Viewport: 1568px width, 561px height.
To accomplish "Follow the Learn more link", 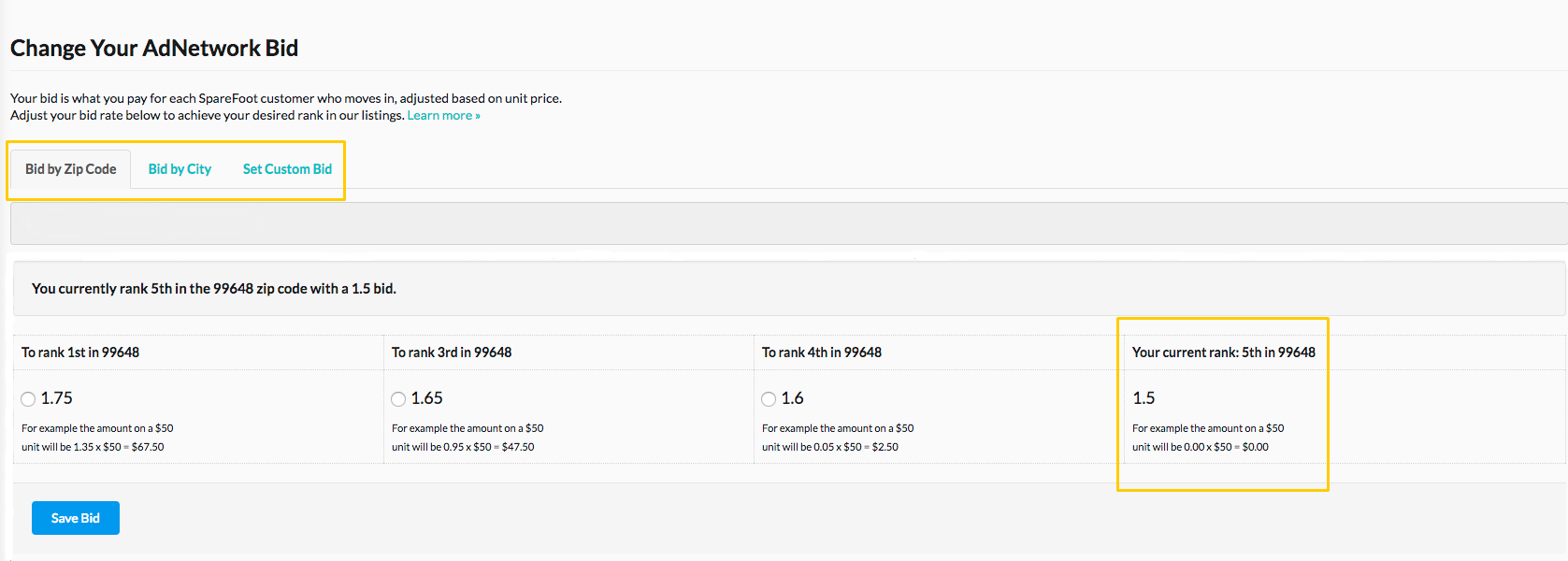I will pyautogui.click(x=443, y=116).
